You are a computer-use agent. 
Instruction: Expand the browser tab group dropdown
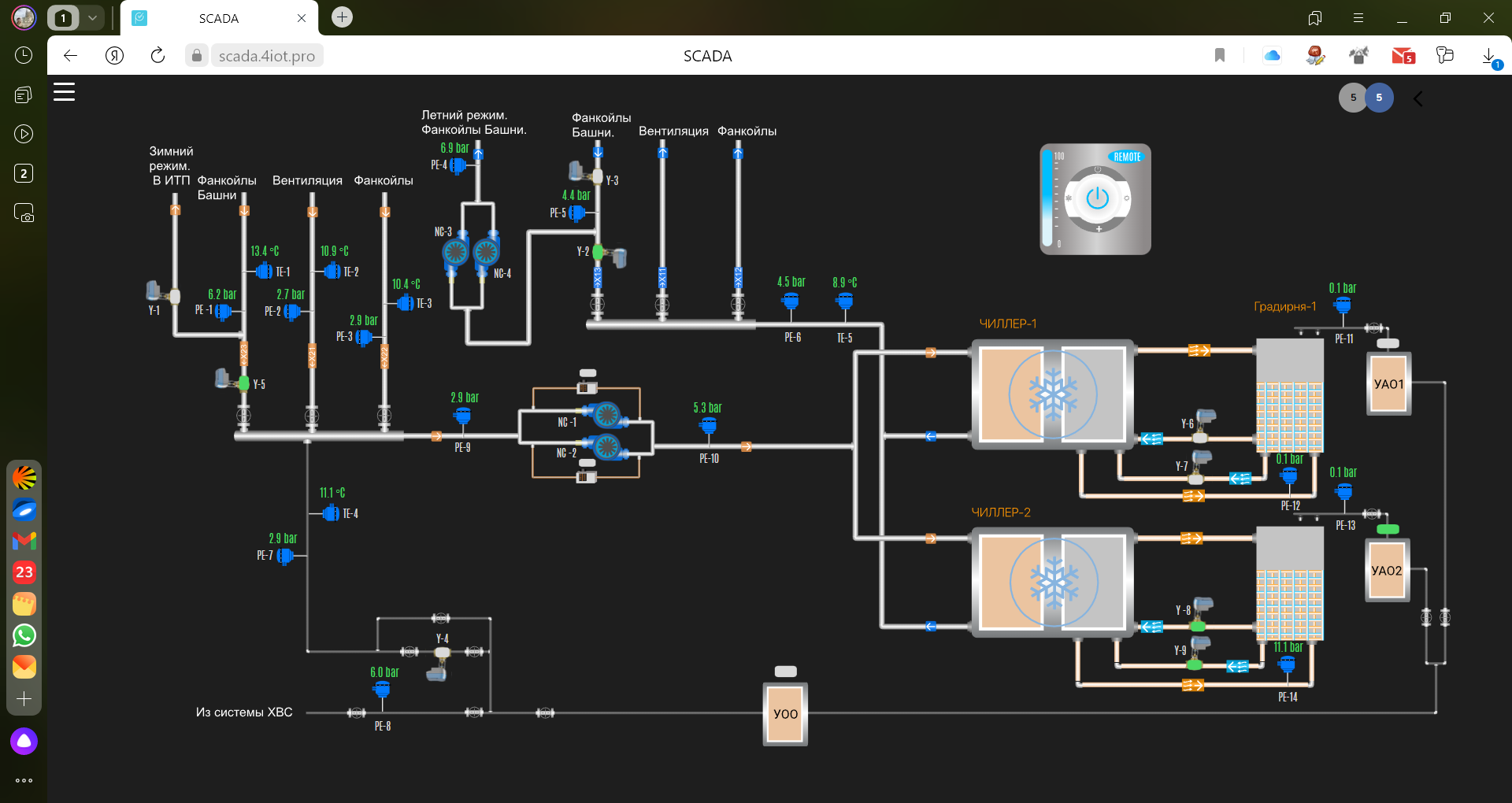[92, 17]
